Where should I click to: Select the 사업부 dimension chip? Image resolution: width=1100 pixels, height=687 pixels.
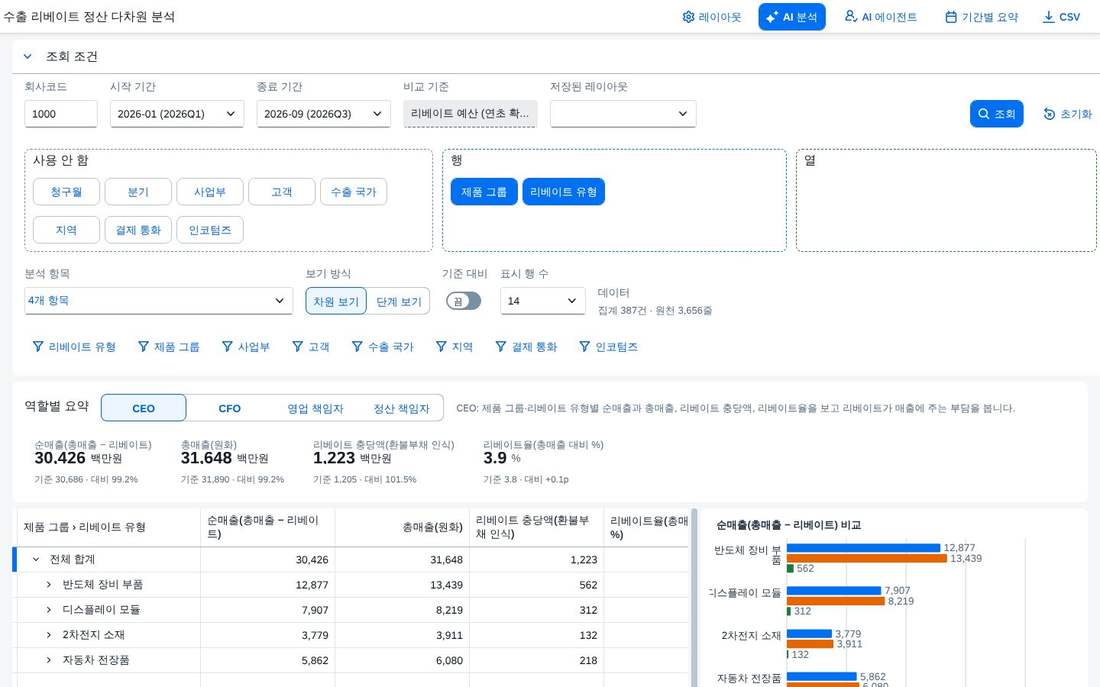click(x=210, y=192)
